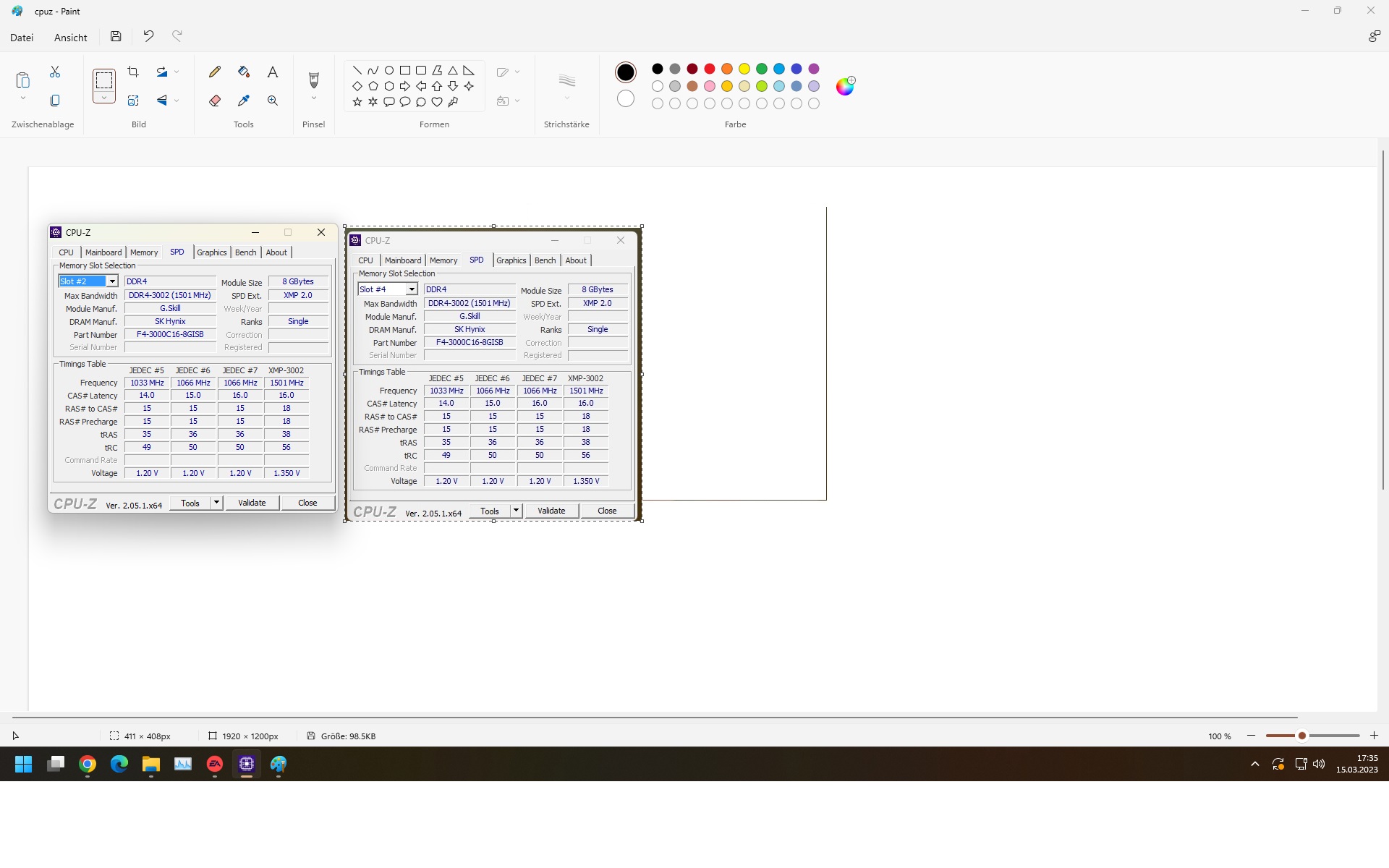Choose the red color swatch
The height and width of the screenshot is (868, 1389).
(710, 69)
